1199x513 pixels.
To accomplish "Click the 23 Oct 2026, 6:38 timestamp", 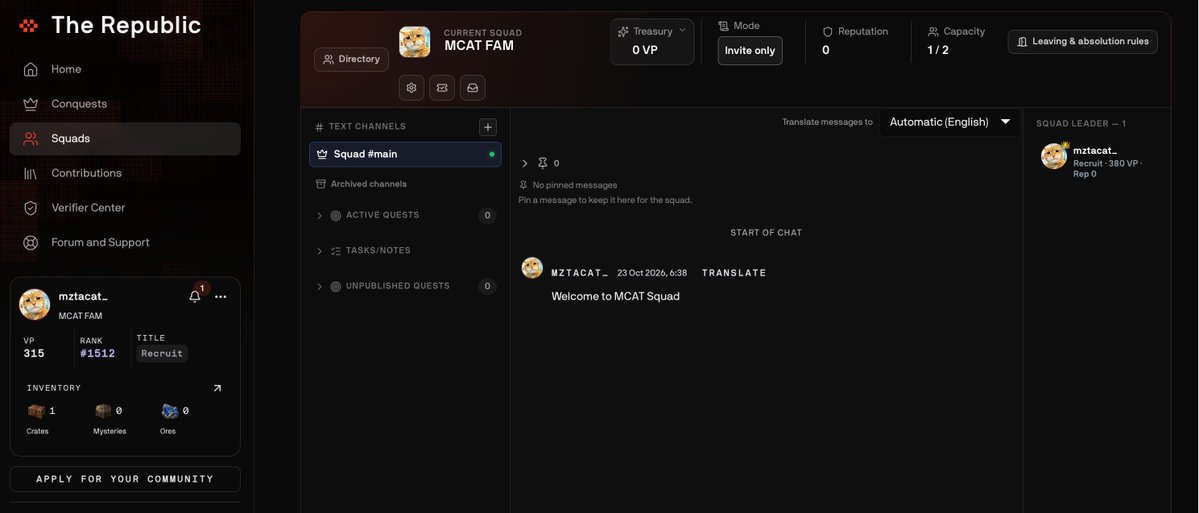I will tap(651, 273).
